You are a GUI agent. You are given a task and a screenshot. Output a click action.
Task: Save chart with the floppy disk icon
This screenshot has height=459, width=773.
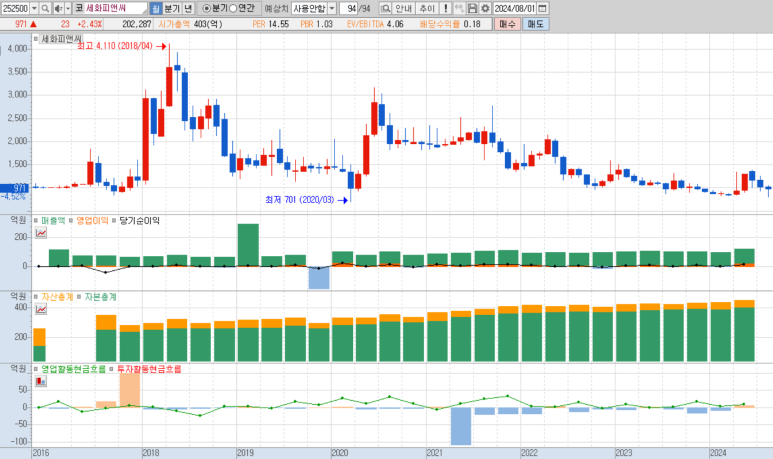(472, 8)
